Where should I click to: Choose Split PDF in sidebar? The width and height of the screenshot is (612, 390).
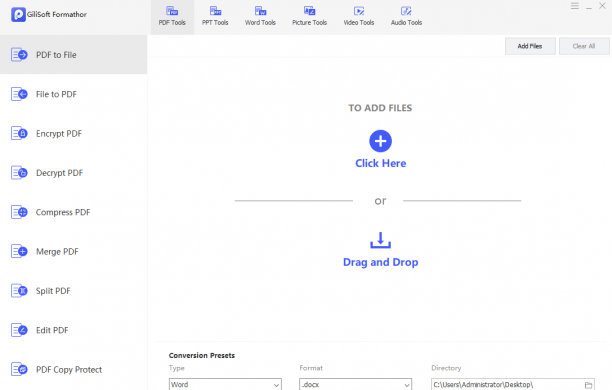[x=73, y=291]
